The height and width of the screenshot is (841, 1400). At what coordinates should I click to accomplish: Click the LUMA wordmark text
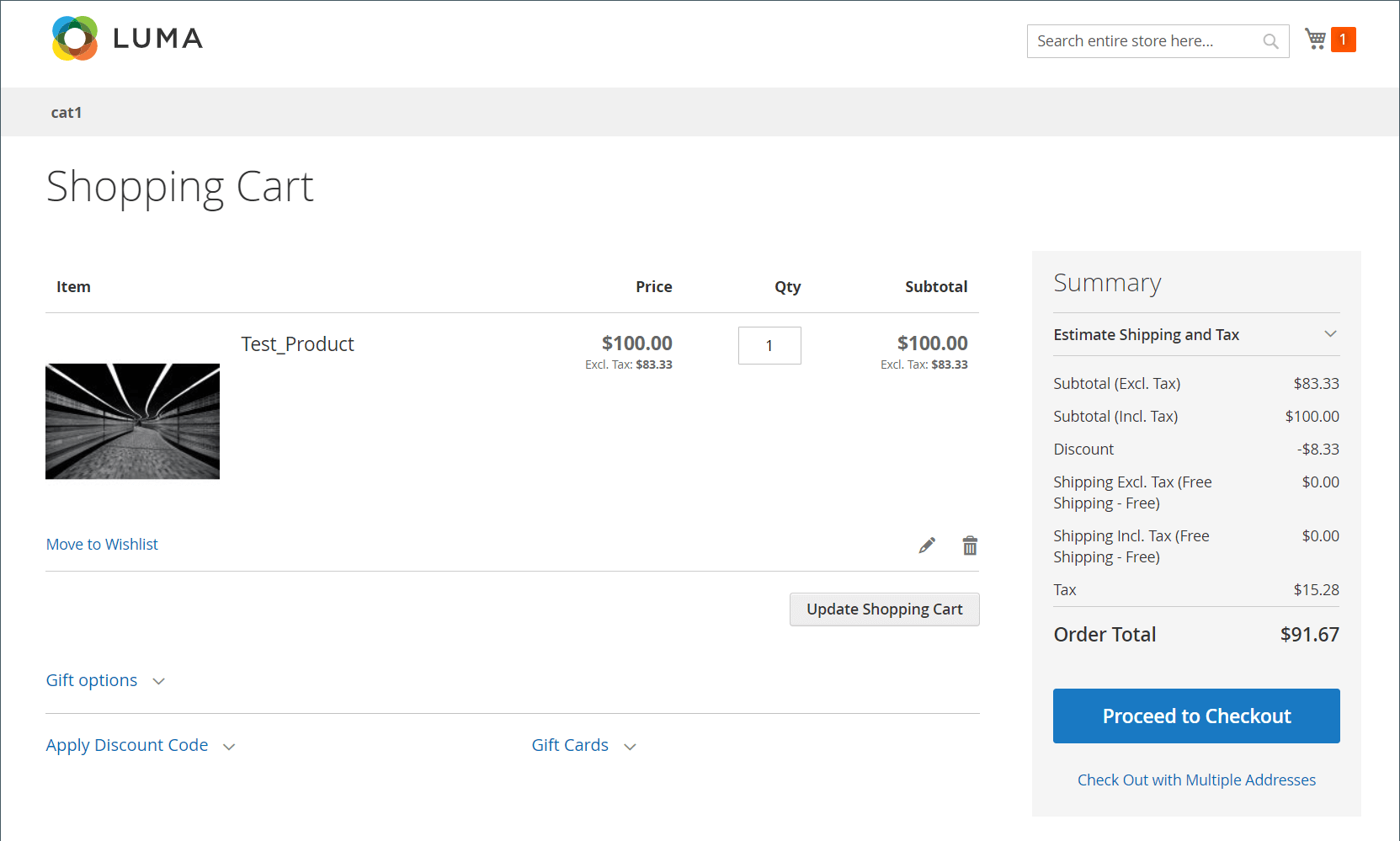pyautogui.click(x=157, y=39)
